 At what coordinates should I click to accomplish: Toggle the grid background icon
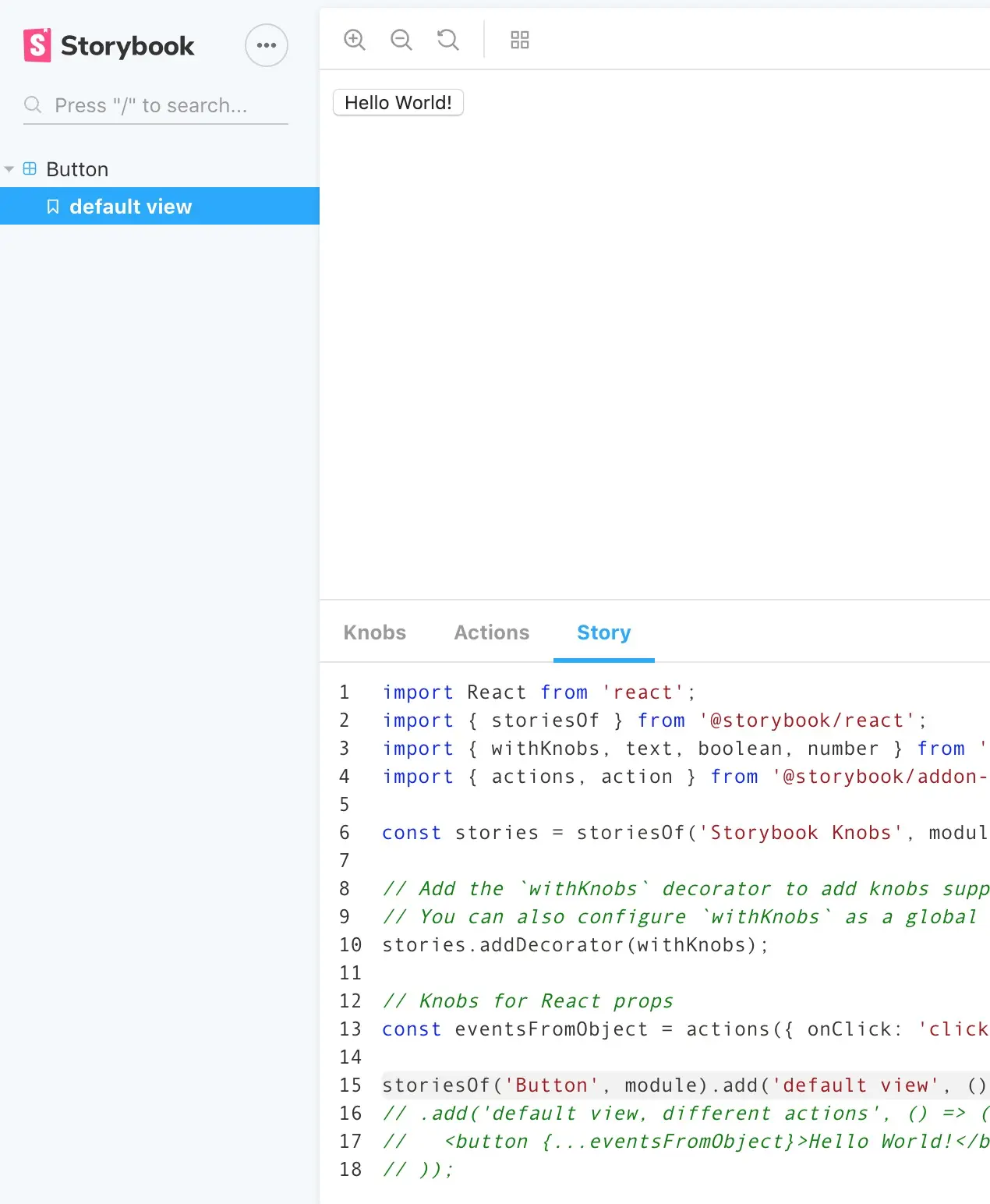pyautogui.click(x=520, y=40)
